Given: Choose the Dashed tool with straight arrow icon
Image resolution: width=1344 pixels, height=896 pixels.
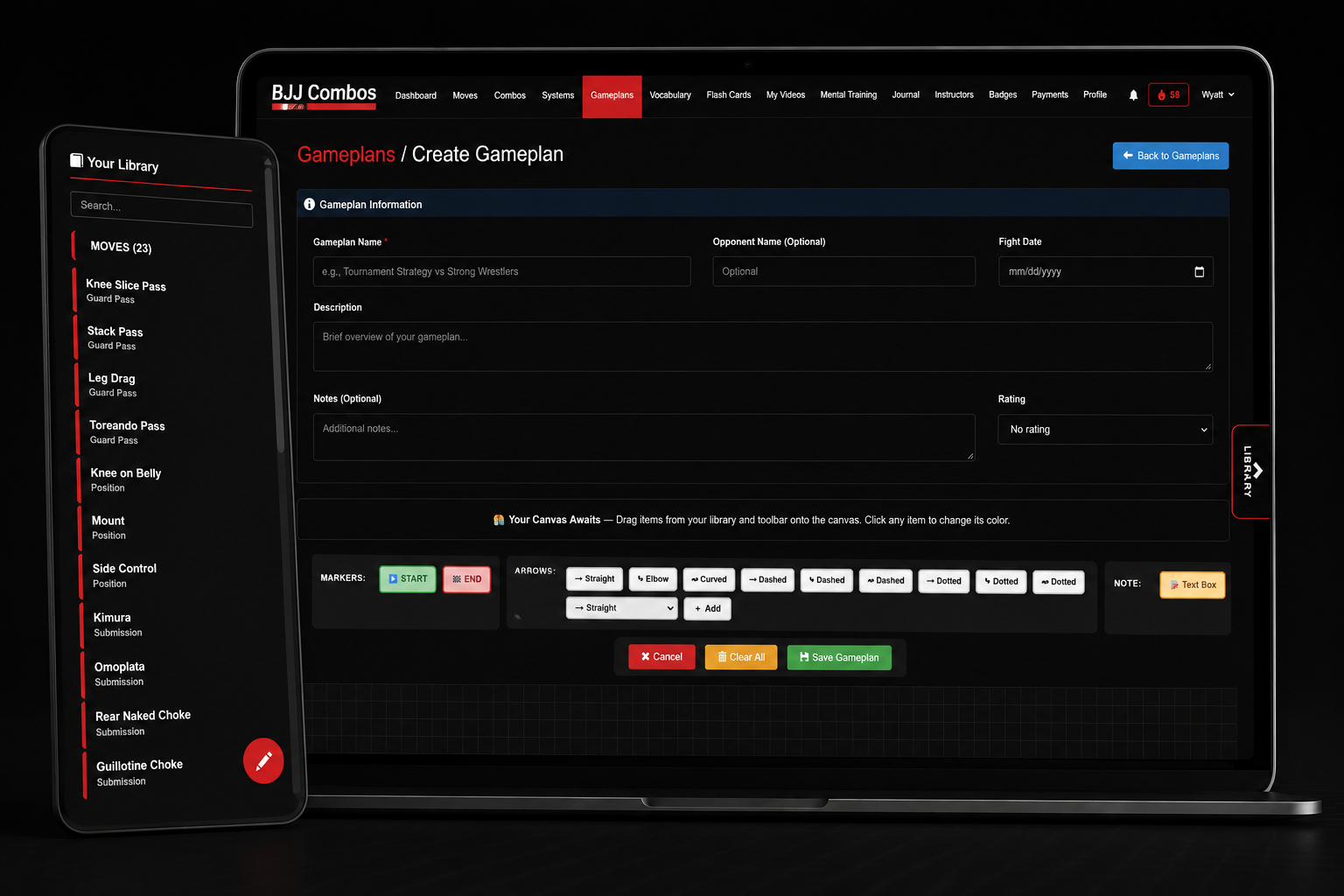Looking at the screenshot, I should [767, 580].
